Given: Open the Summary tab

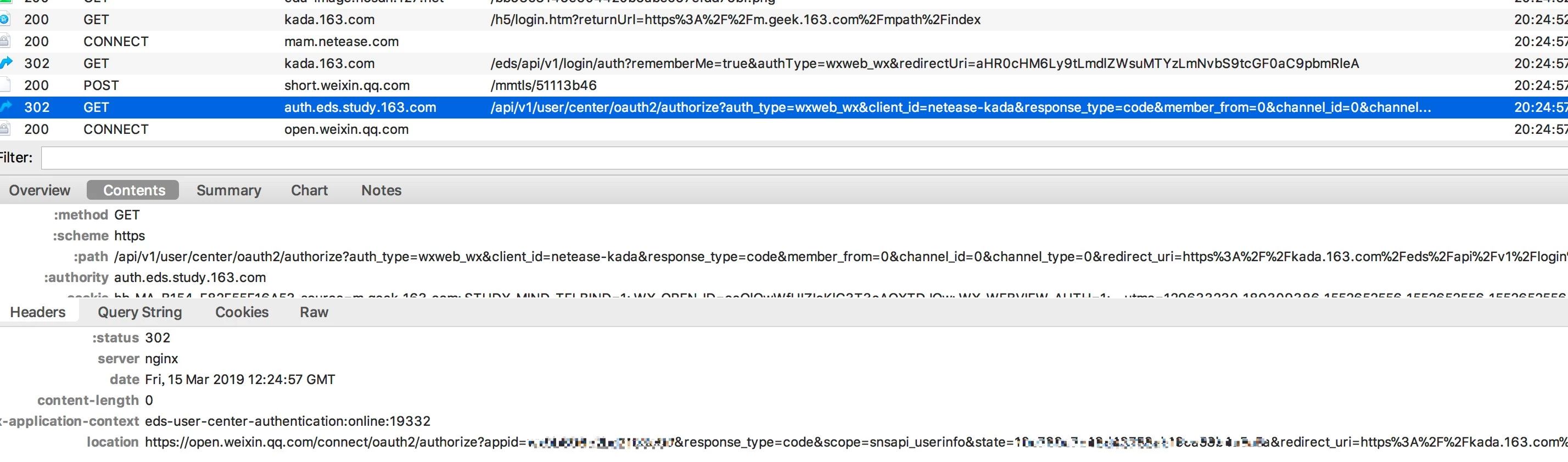Looking at the screenshot, I should pyautogui.click(x=229, y=190).
